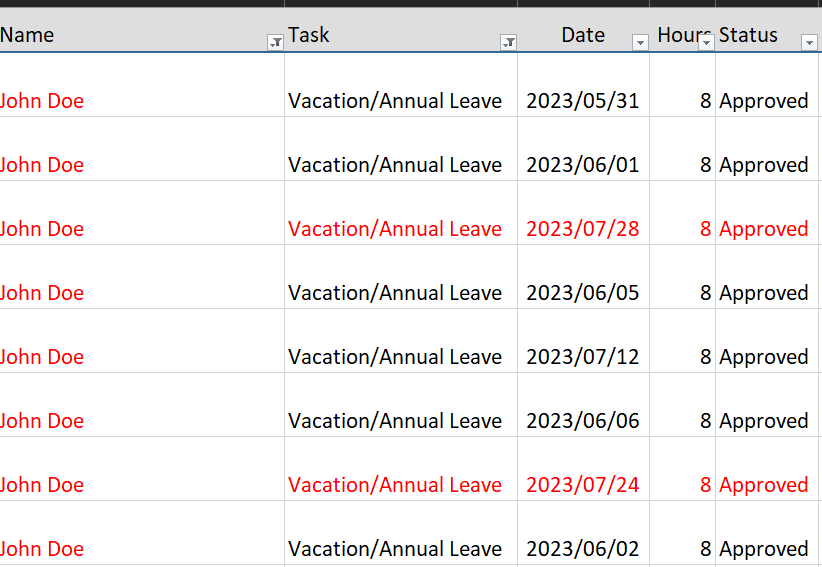Select John Doe in the 2023/05/31 row
Screen dimensions: 822x567
42,101
